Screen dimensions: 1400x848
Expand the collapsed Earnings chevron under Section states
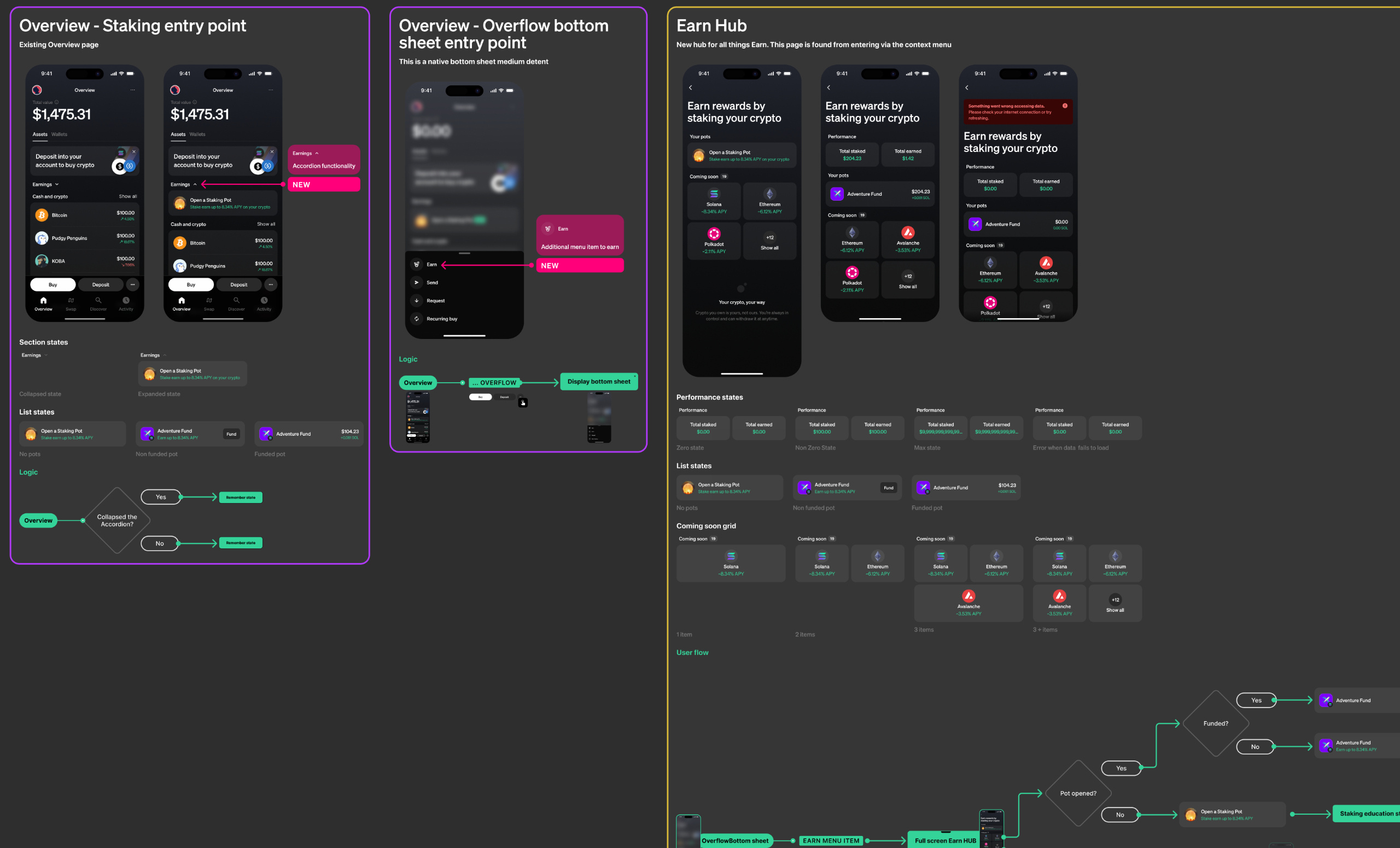[x=46, y=355]
